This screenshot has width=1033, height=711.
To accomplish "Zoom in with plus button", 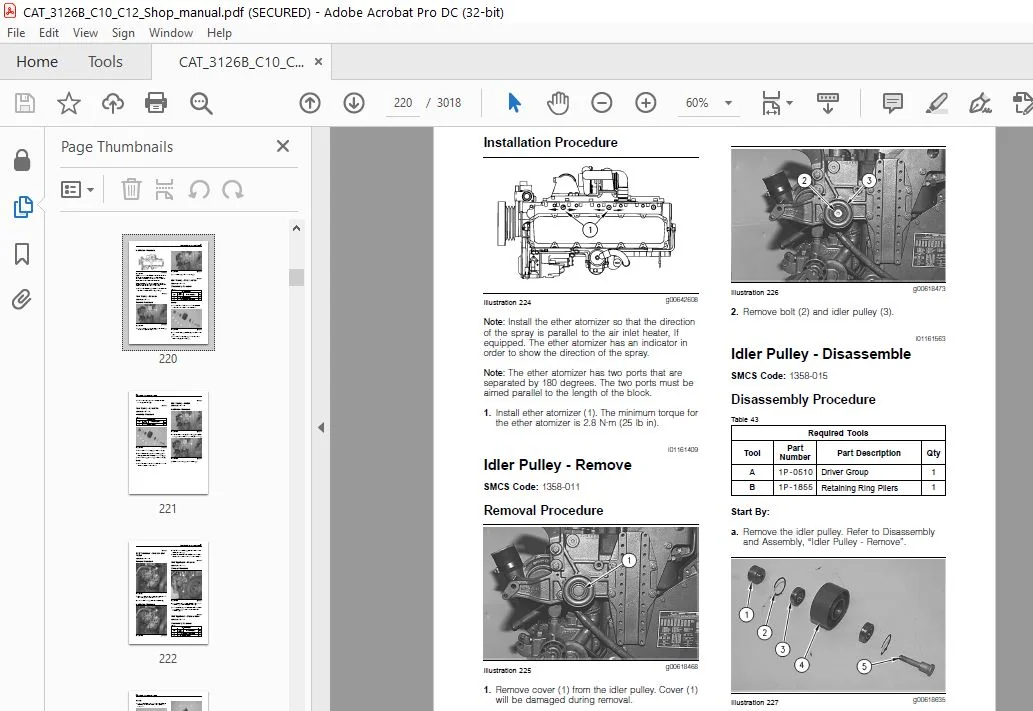I will [646, 103].
